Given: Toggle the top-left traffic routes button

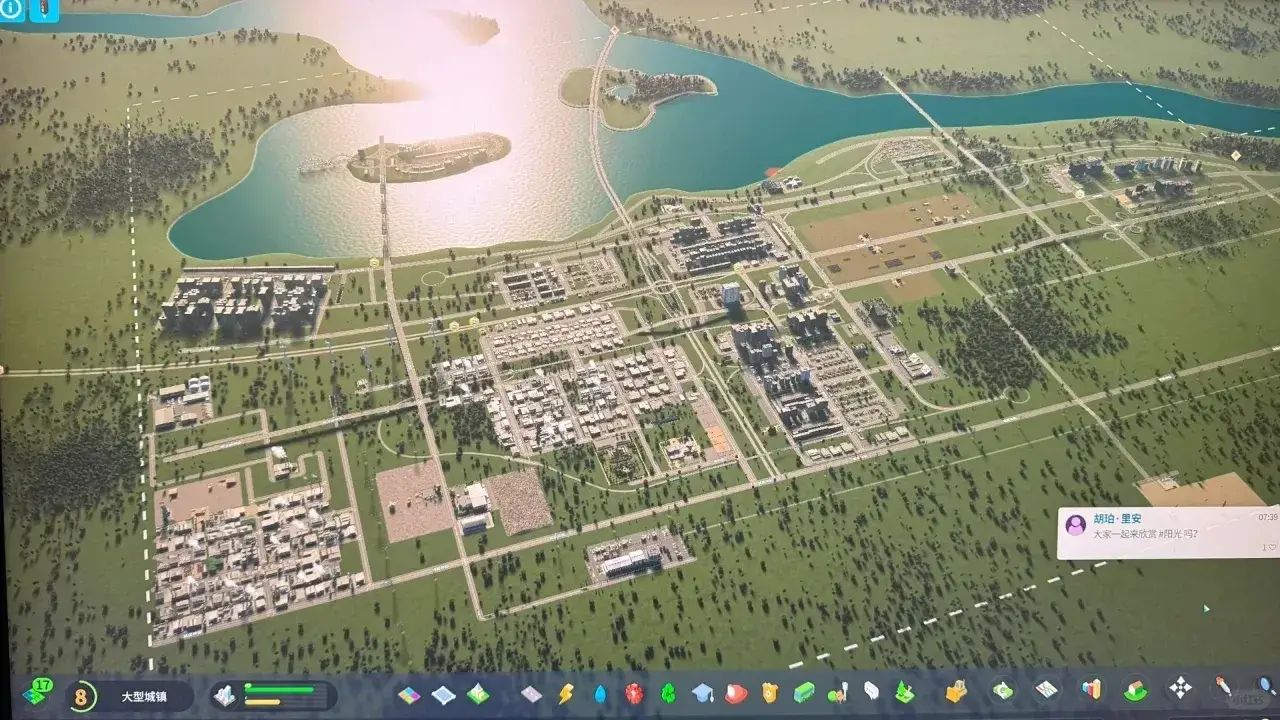Looking at the screenshot, I should pos(45,11).
